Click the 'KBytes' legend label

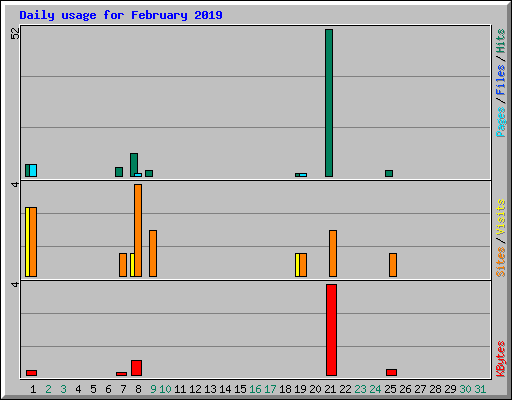500,359
